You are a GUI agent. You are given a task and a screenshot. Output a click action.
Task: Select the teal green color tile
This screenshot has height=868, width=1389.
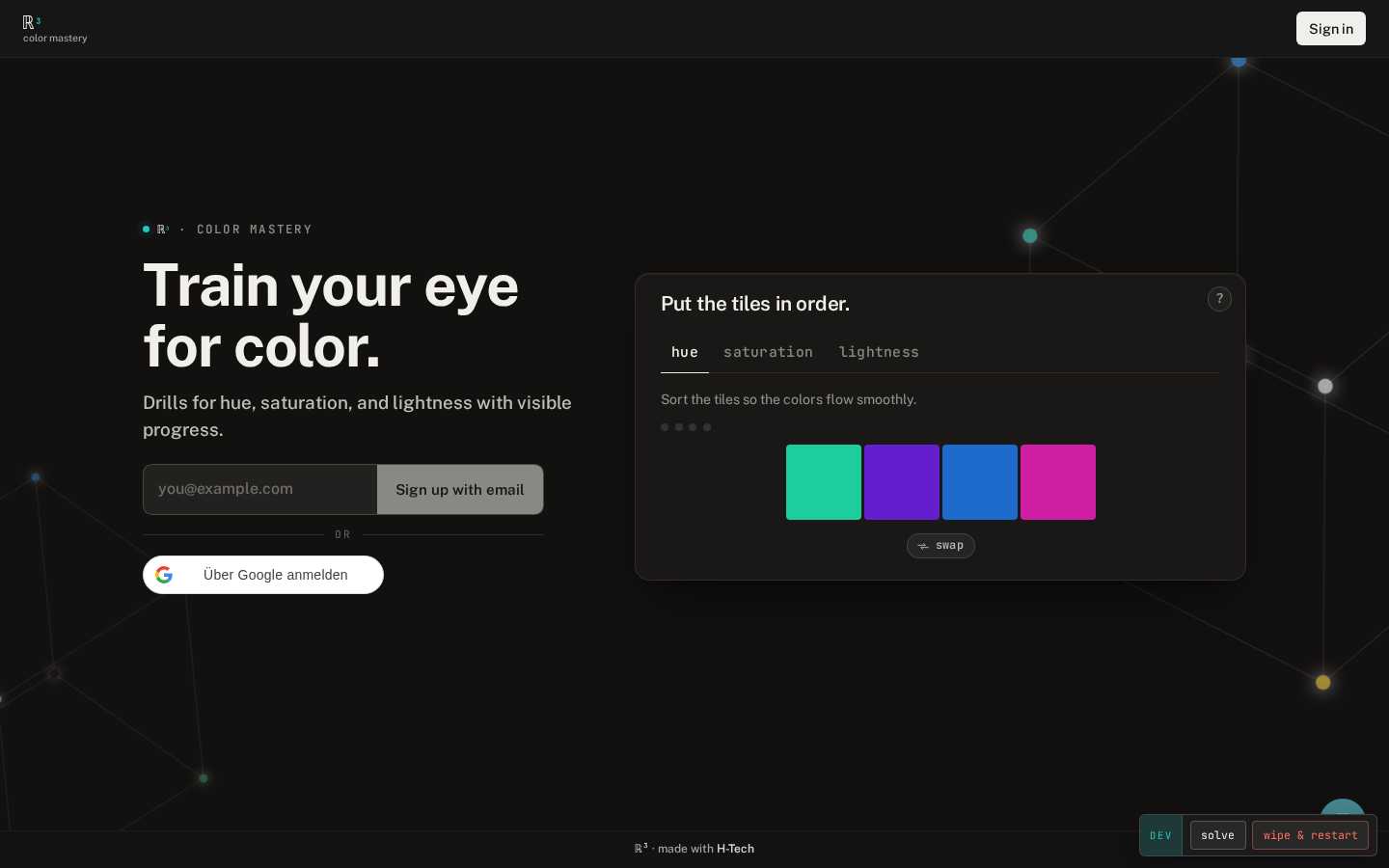(x=824, y=482)
